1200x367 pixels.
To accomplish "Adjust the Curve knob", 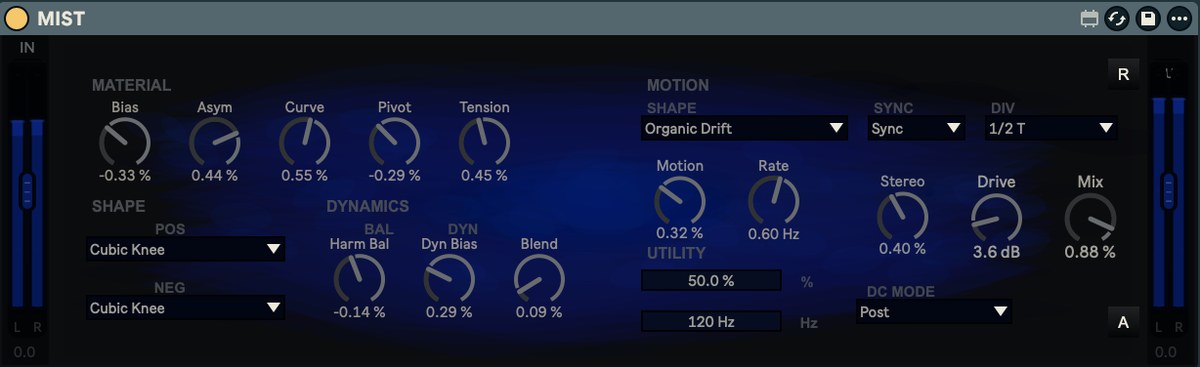I will [x=305, y=142].
